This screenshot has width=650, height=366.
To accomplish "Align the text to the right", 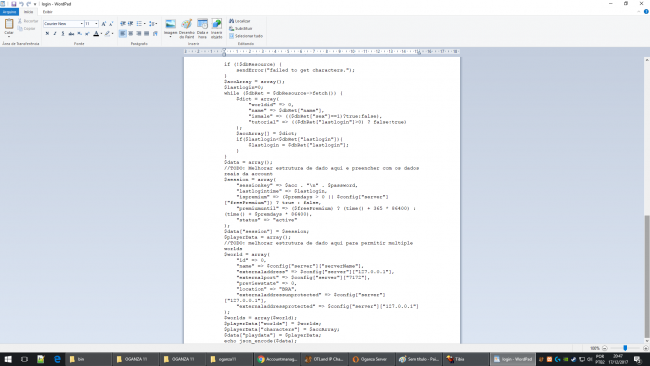I will coord(138,34).
